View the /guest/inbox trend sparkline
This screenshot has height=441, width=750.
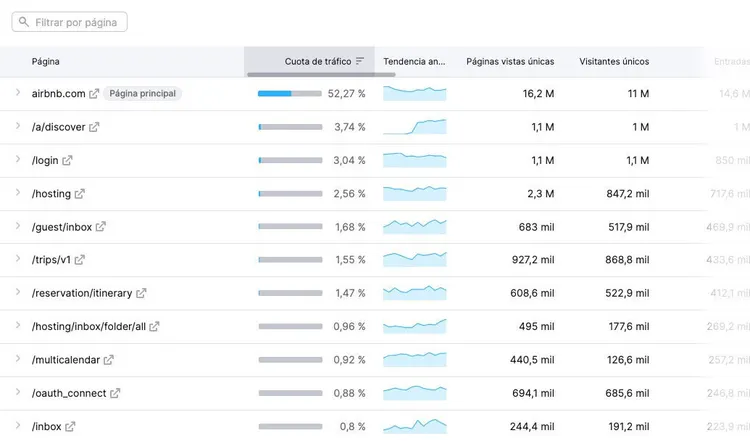coord(415,227)
